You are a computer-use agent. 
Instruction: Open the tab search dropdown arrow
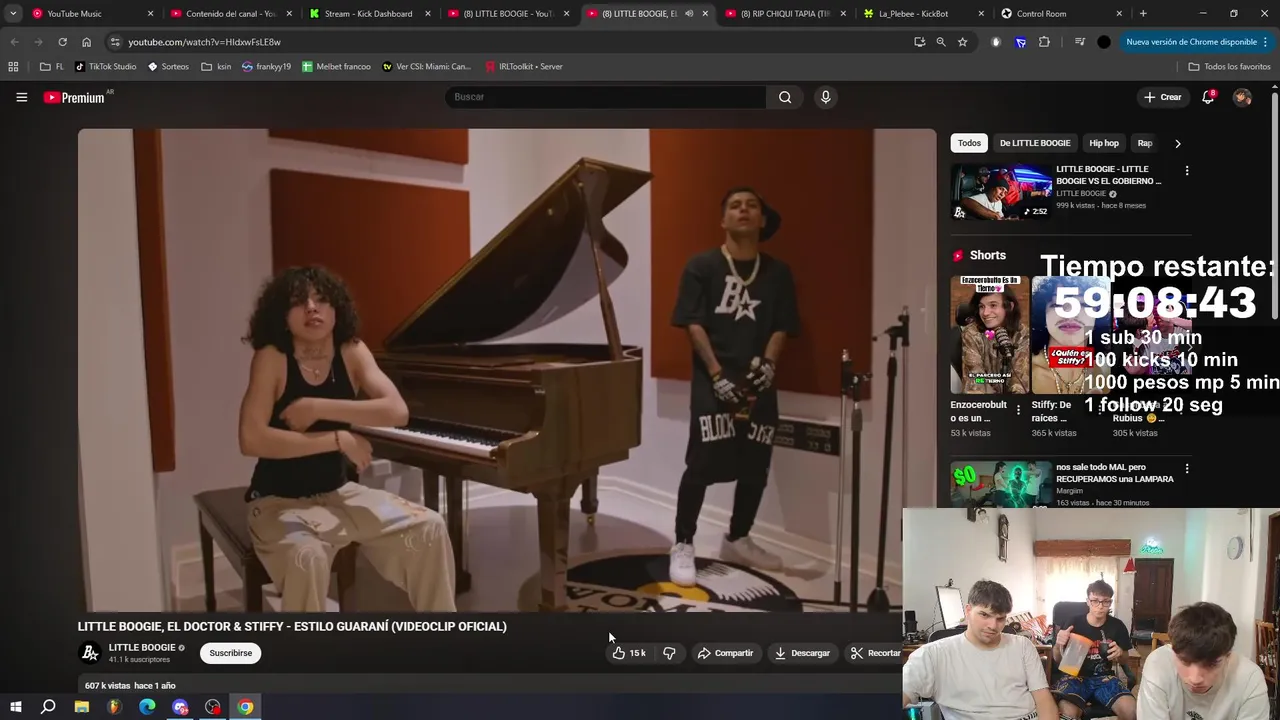[x=12, y=14]
